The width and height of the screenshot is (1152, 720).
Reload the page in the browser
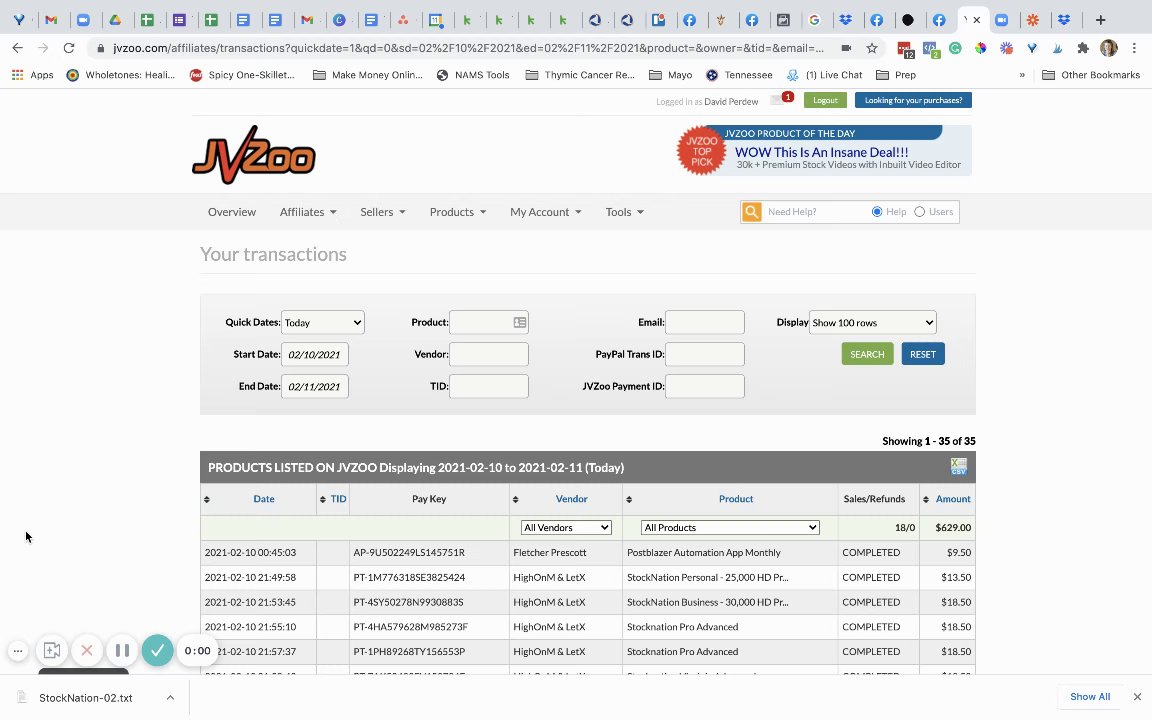tap(69, 48)
